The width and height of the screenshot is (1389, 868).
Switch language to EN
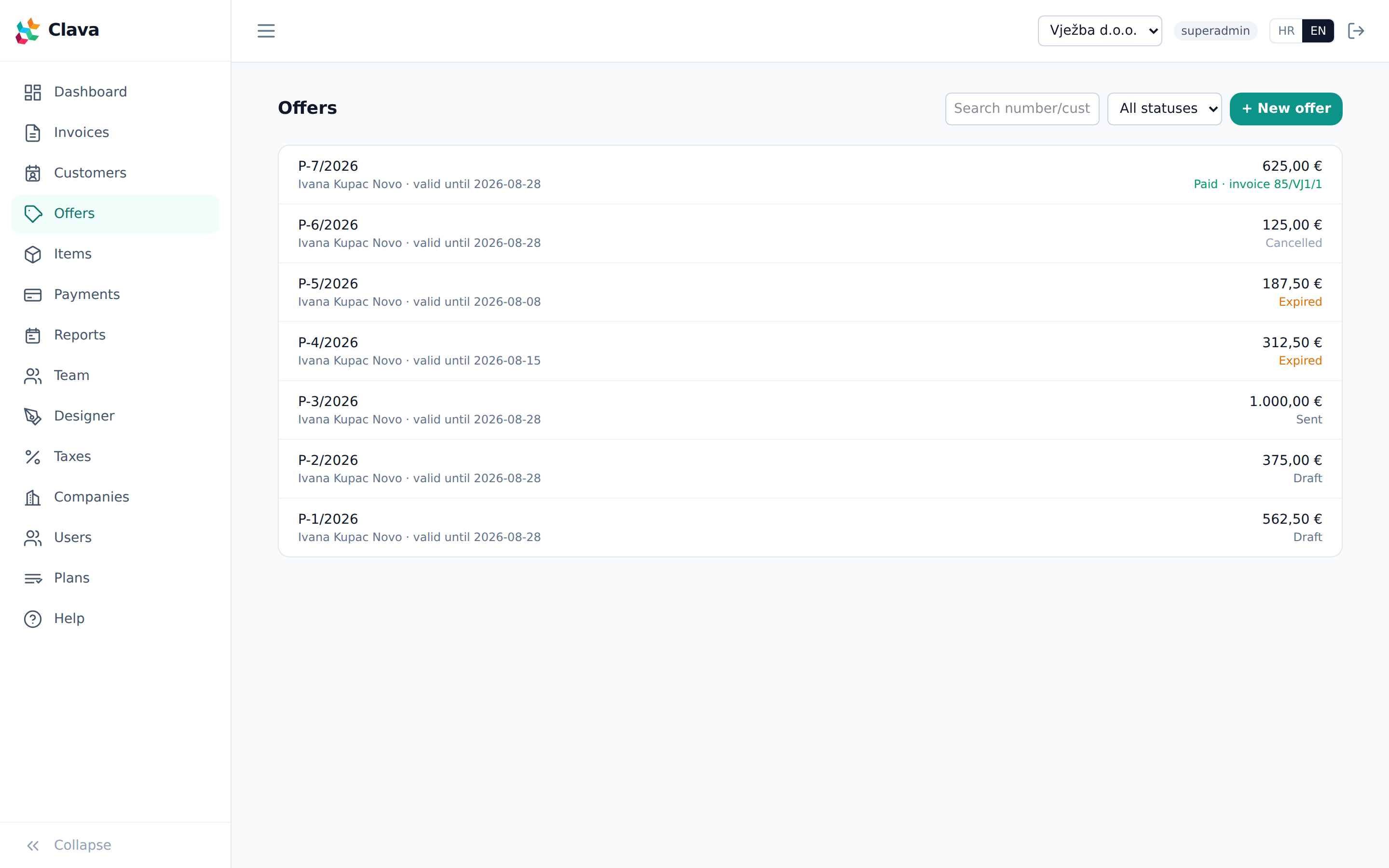(1318, 30)
